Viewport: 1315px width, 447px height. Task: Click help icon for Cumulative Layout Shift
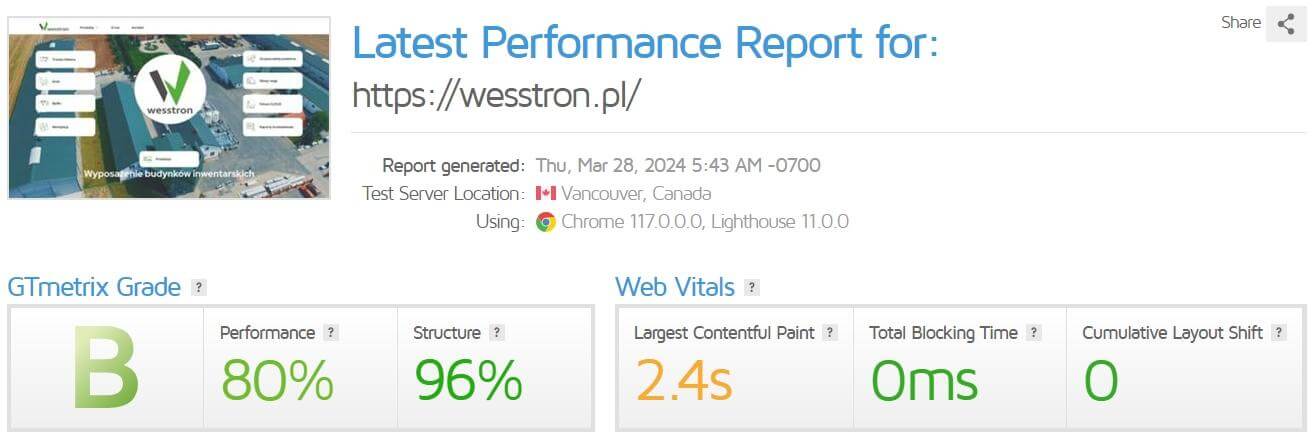[x=1279, y=333]
